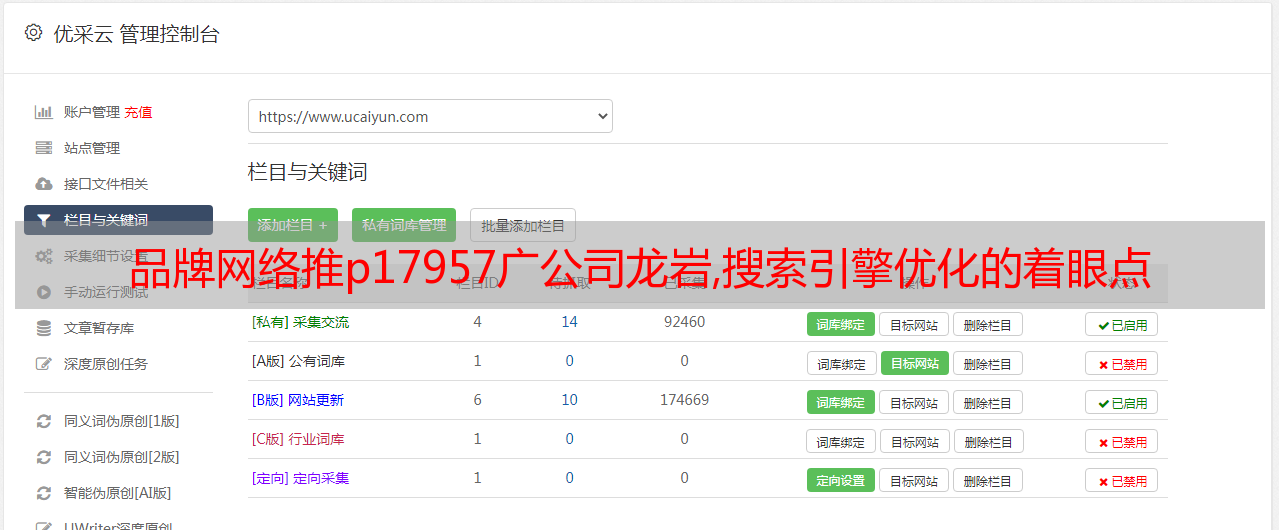Click the refresh icon for 同义词伪原创[1版]
Screen dimensions: 1279x530
tap(43, 421)
